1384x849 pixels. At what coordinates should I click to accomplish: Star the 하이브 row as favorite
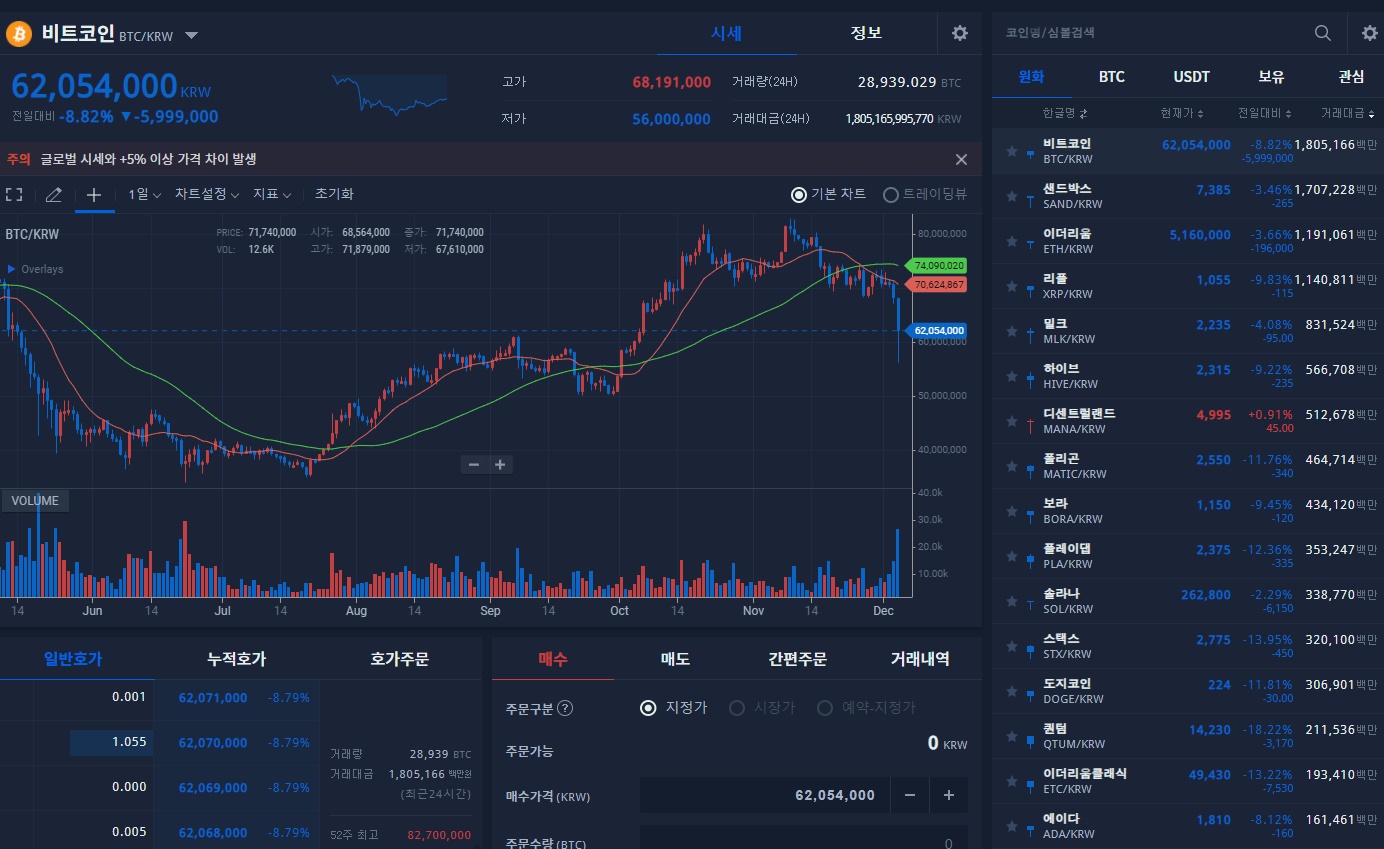point(1011,377)
